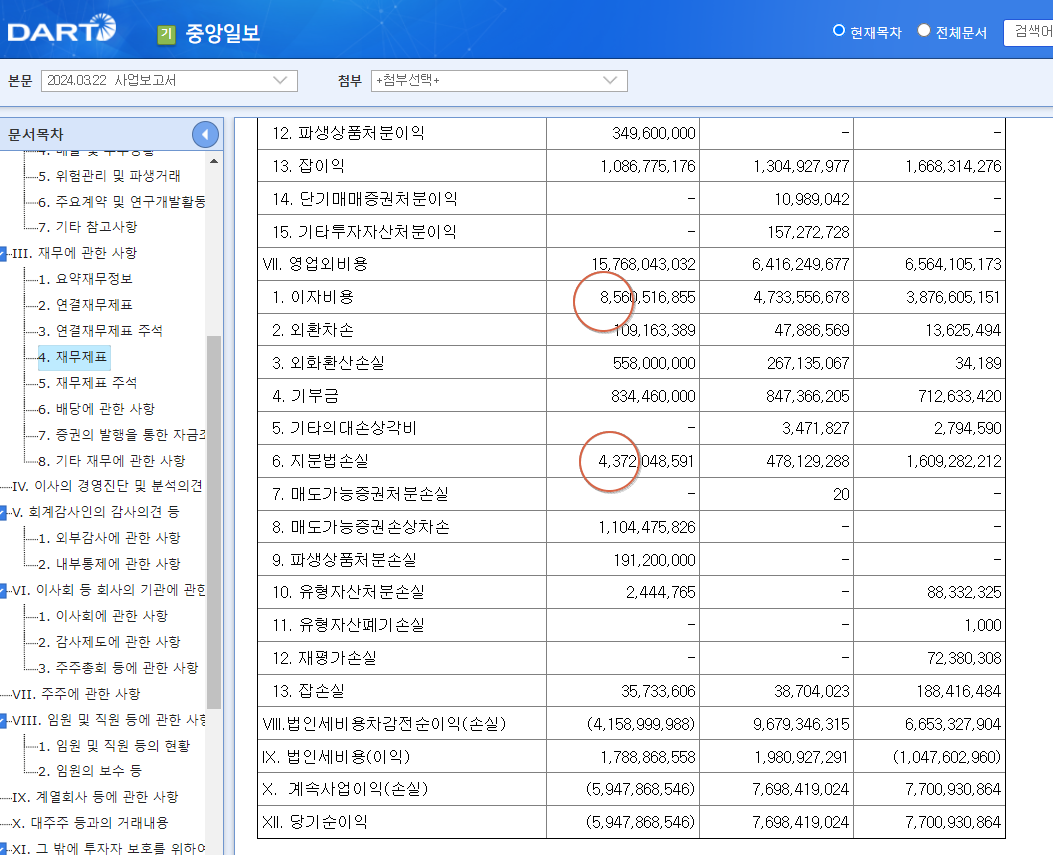Select the highlighted 4. 재무제표 item
Screen dimensions: 1053x855
(x=73, y=357)
